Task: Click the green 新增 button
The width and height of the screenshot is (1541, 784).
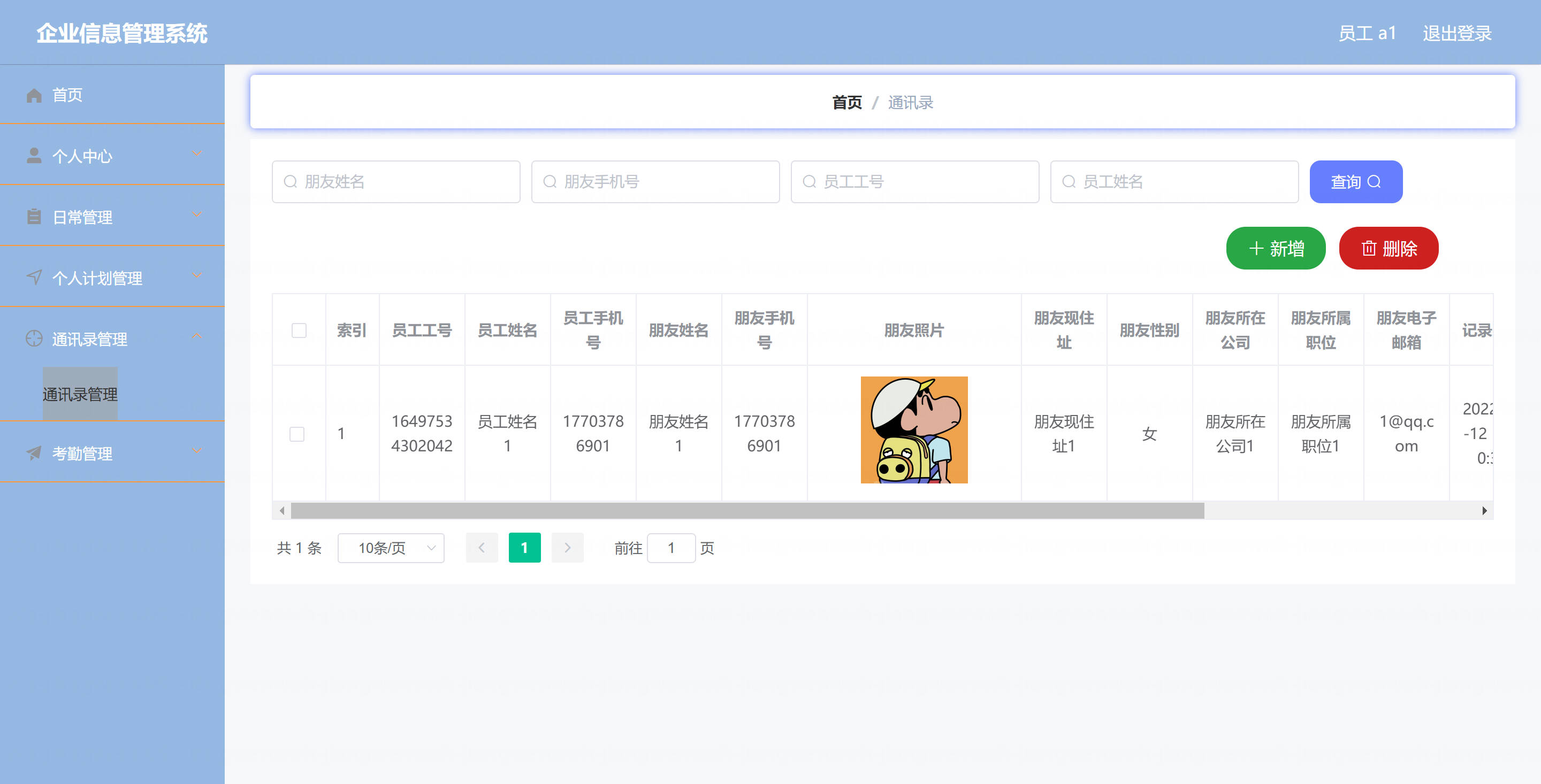Action: click(x=1276, y=248)
